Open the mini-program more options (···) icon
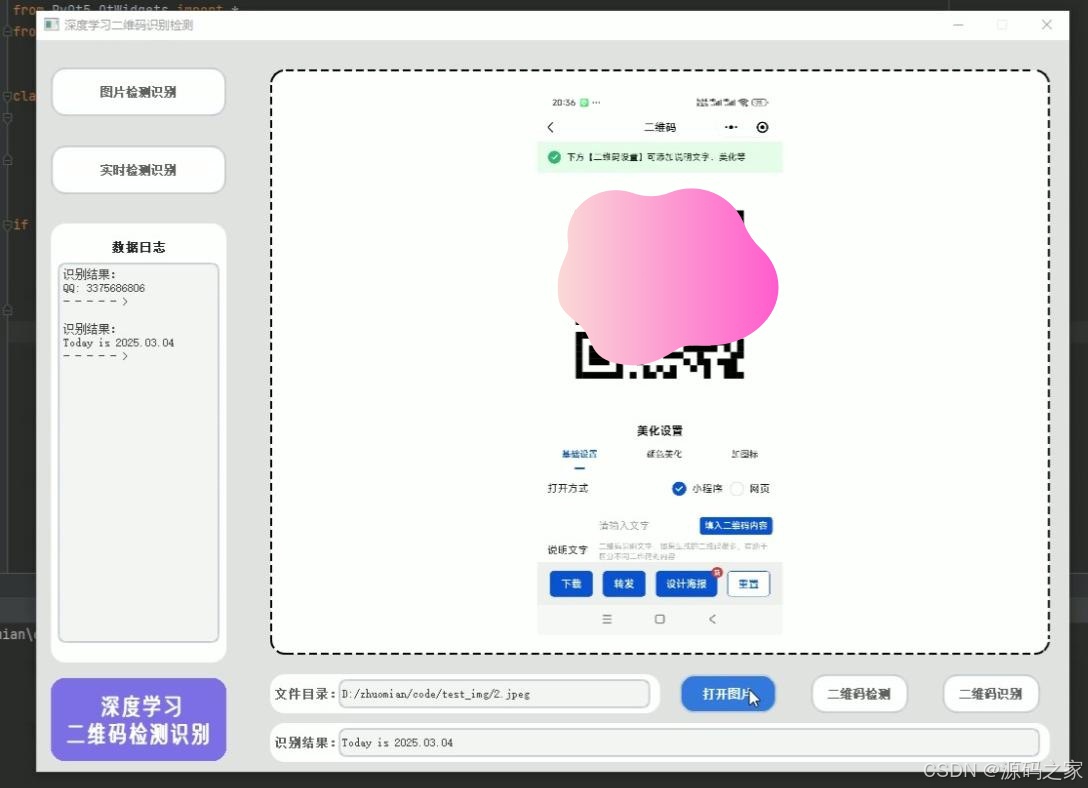The height and width of the screenshot is (788, 1088). click(731, 126)
